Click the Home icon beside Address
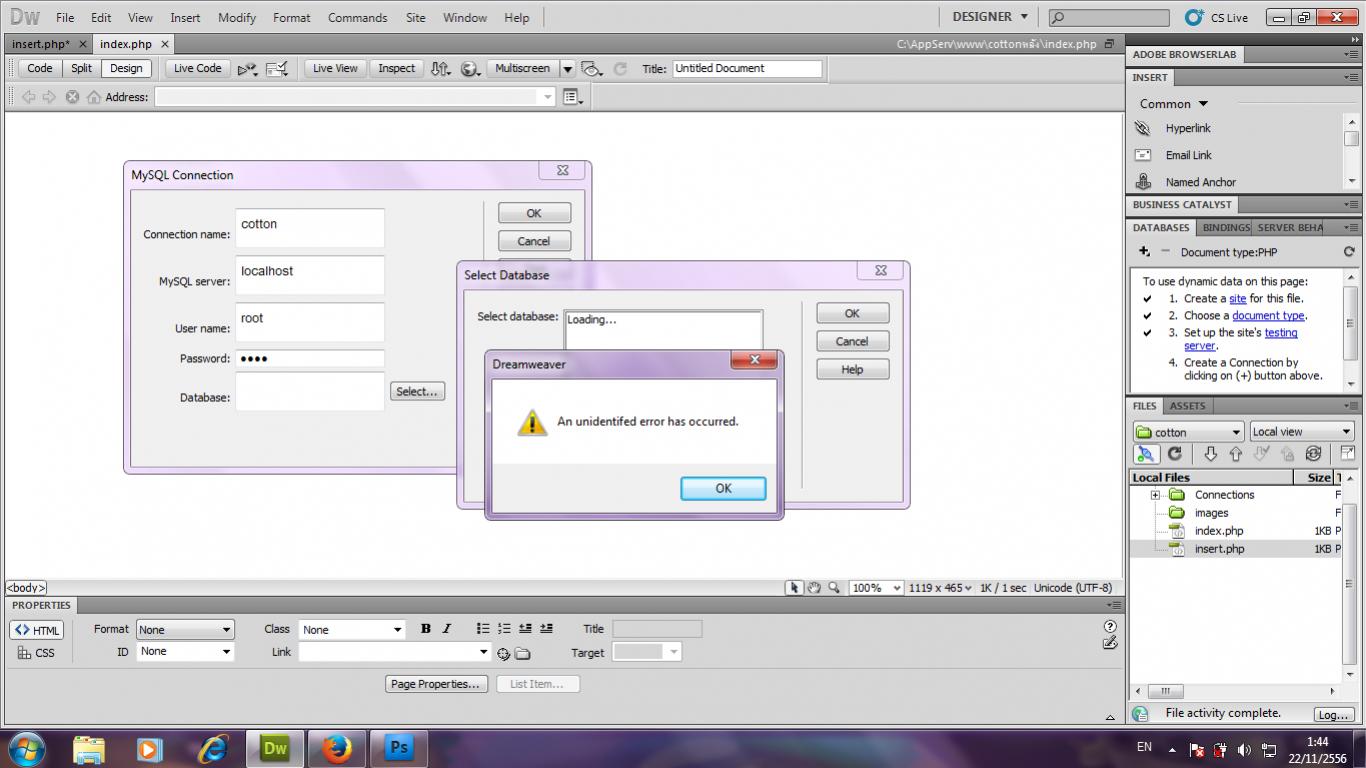Viewport: 1366px width, 768px height. click(94, 97)
